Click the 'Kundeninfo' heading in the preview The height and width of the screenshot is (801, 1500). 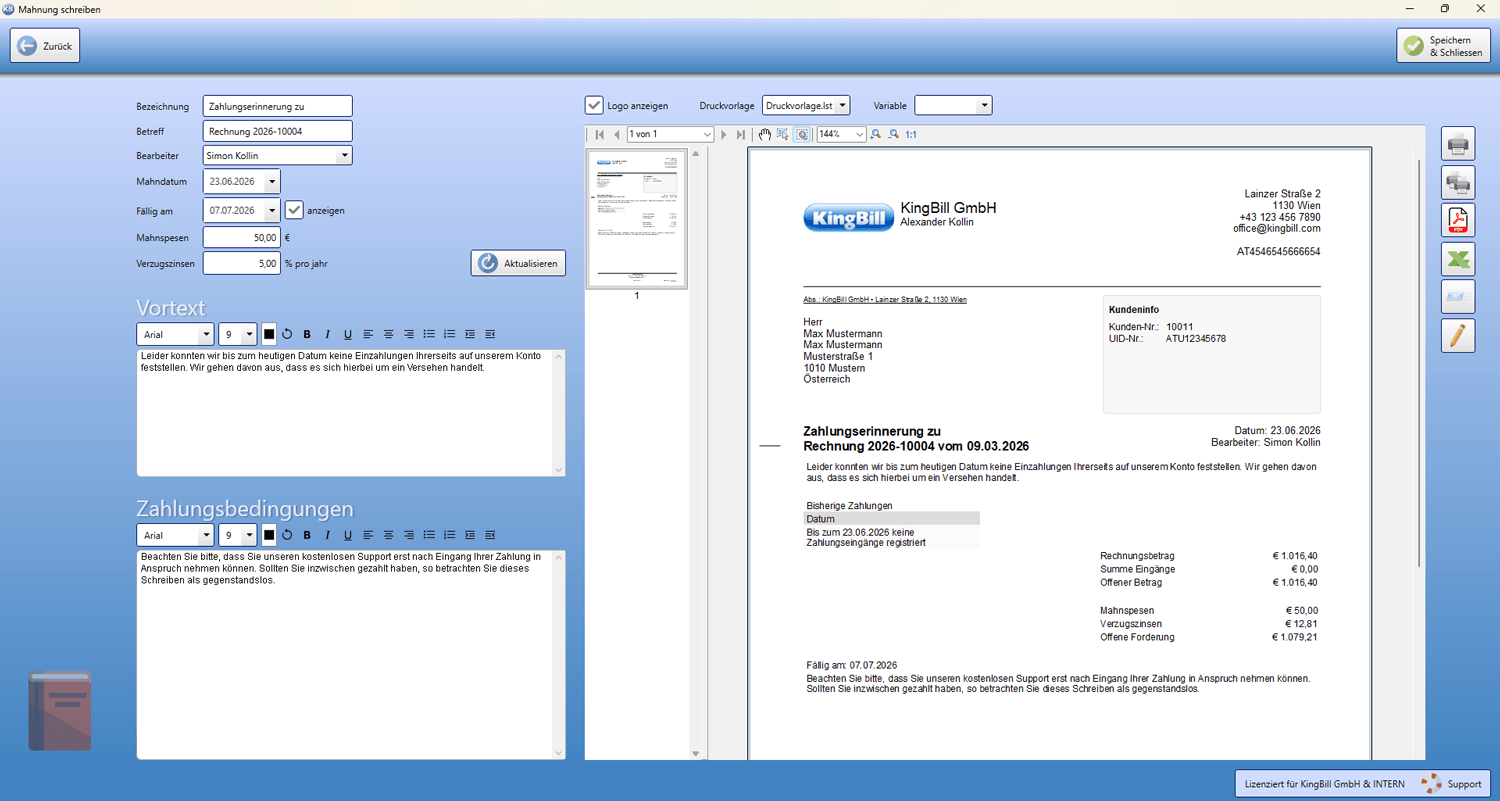point(1134,310)
